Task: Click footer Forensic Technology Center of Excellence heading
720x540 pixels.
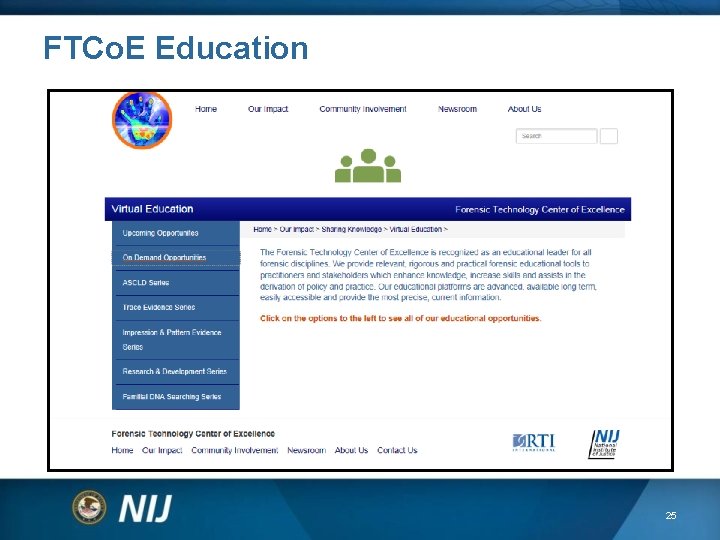Action: (x=193, y=433)
